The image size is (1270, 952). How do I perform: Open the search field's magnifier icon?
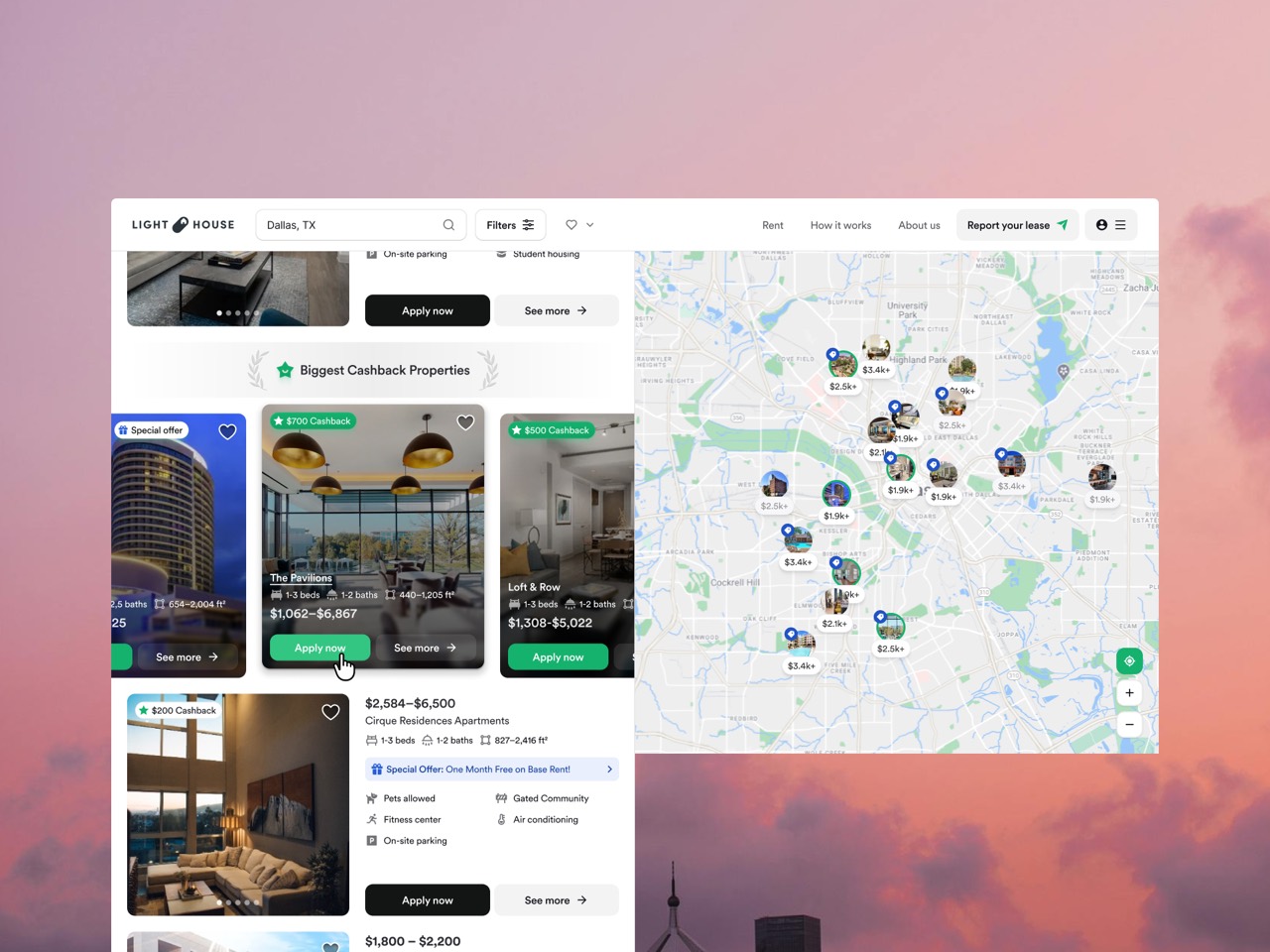coord(448,224)
